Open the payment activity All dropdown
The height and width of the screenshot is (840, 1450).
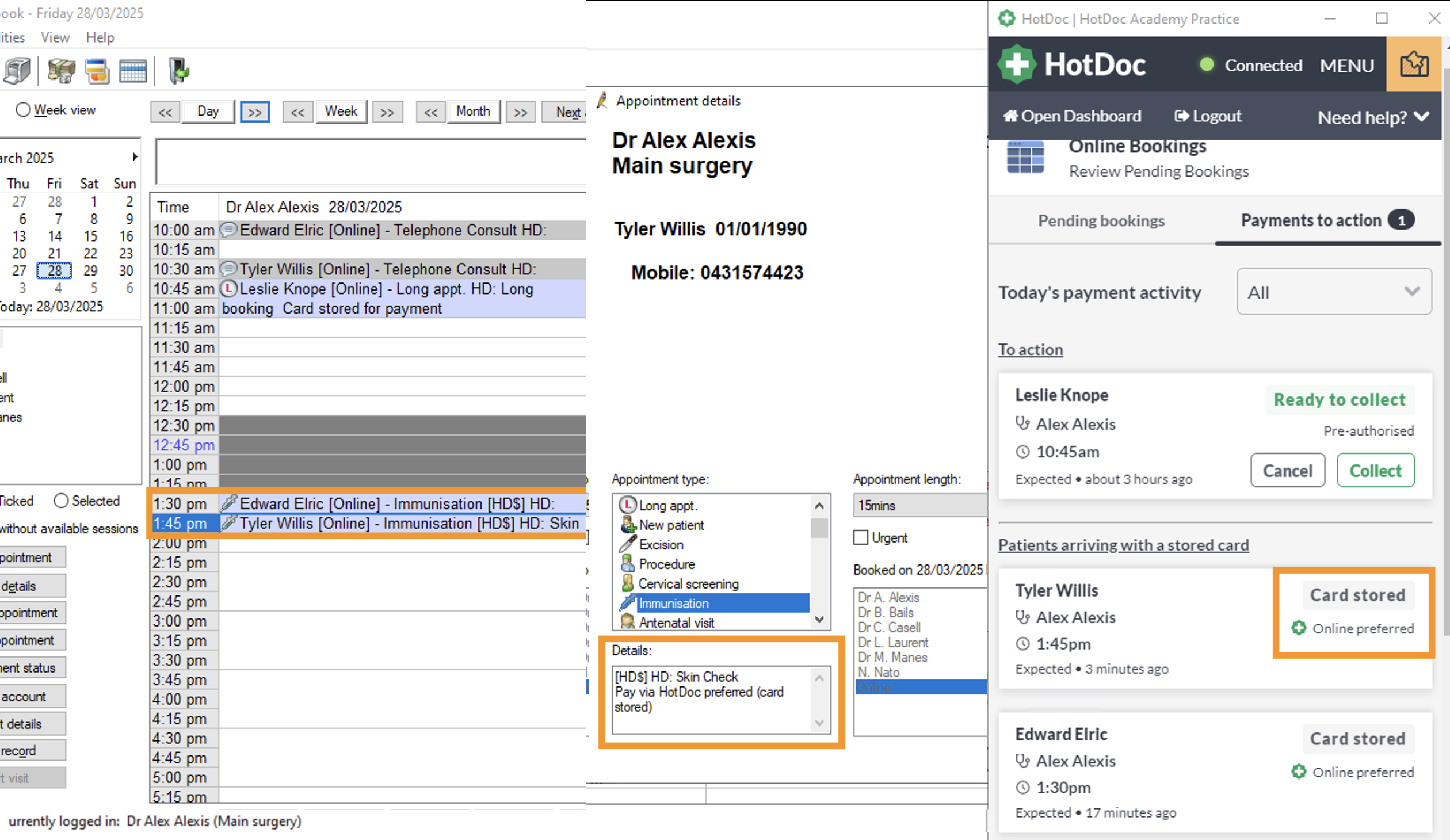coord(1334,292)
